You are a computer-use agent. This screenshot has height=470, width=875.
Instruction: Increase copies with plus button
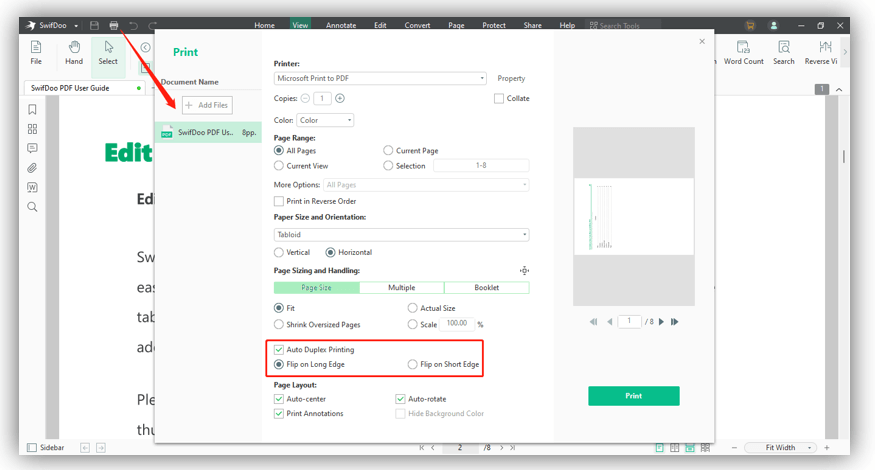(x=340, y=98)
